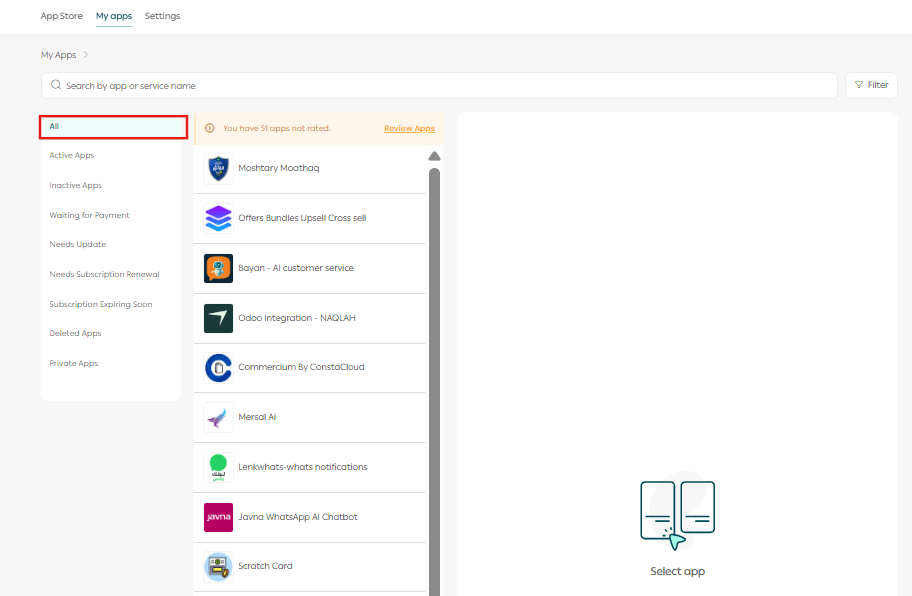The height and width of the screenshot is (596, 912).
Task: Open Offers Bundles Upsell Cross sell icon
Action: [218, 218]
